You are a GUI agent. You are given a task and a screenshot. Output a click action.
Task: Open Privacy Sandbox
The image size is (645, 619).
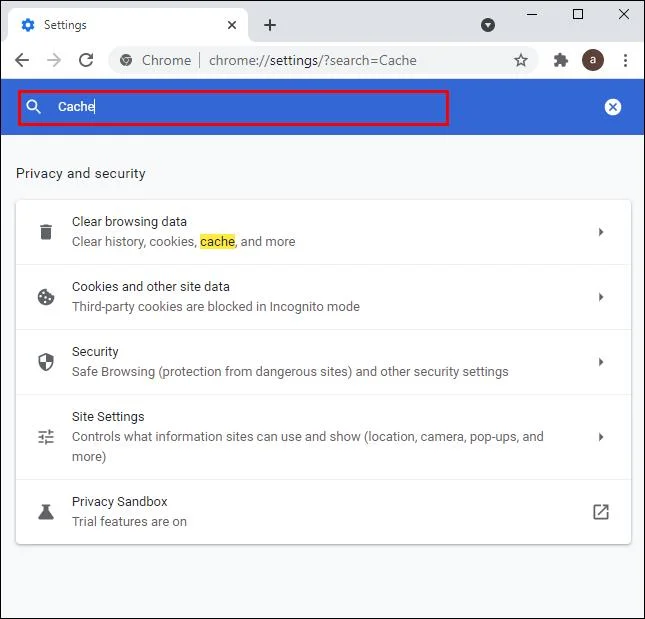pyautogui.click(x=323, y=512)
